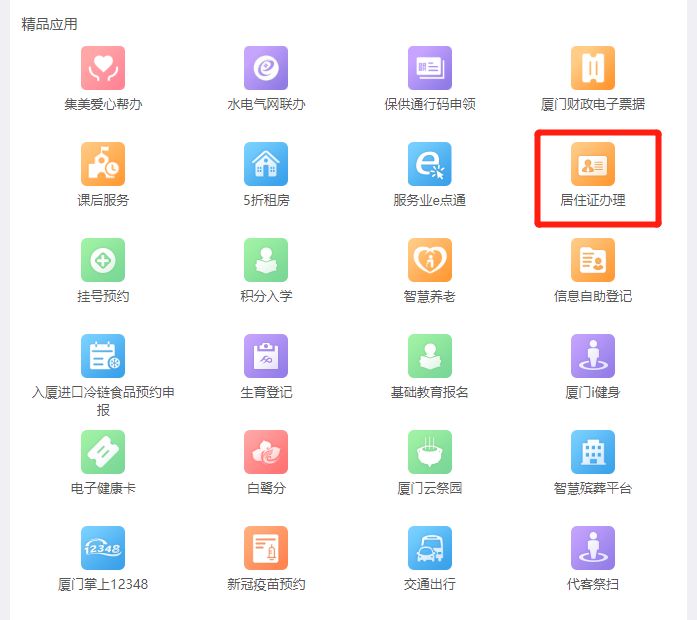Launch the 课后服务 school icon
Screen dimensions: 697x620
tap(103, 164)
